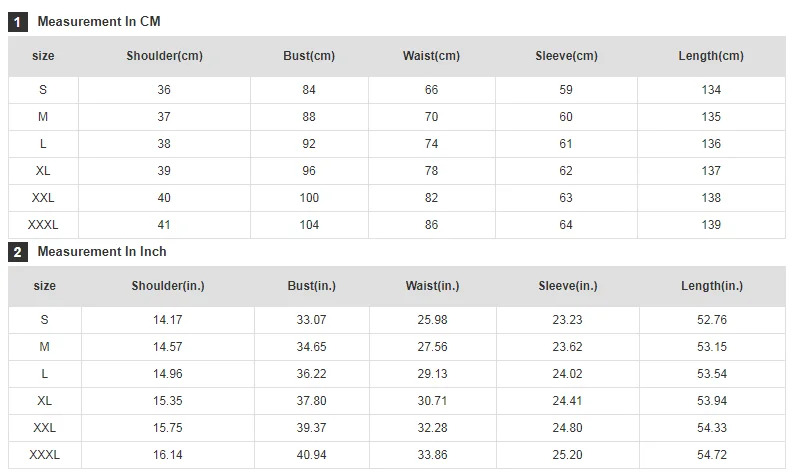Screen dimensions: 788x472
Task: Click the number 2 badge icon
Action: [x=18, y=252]
